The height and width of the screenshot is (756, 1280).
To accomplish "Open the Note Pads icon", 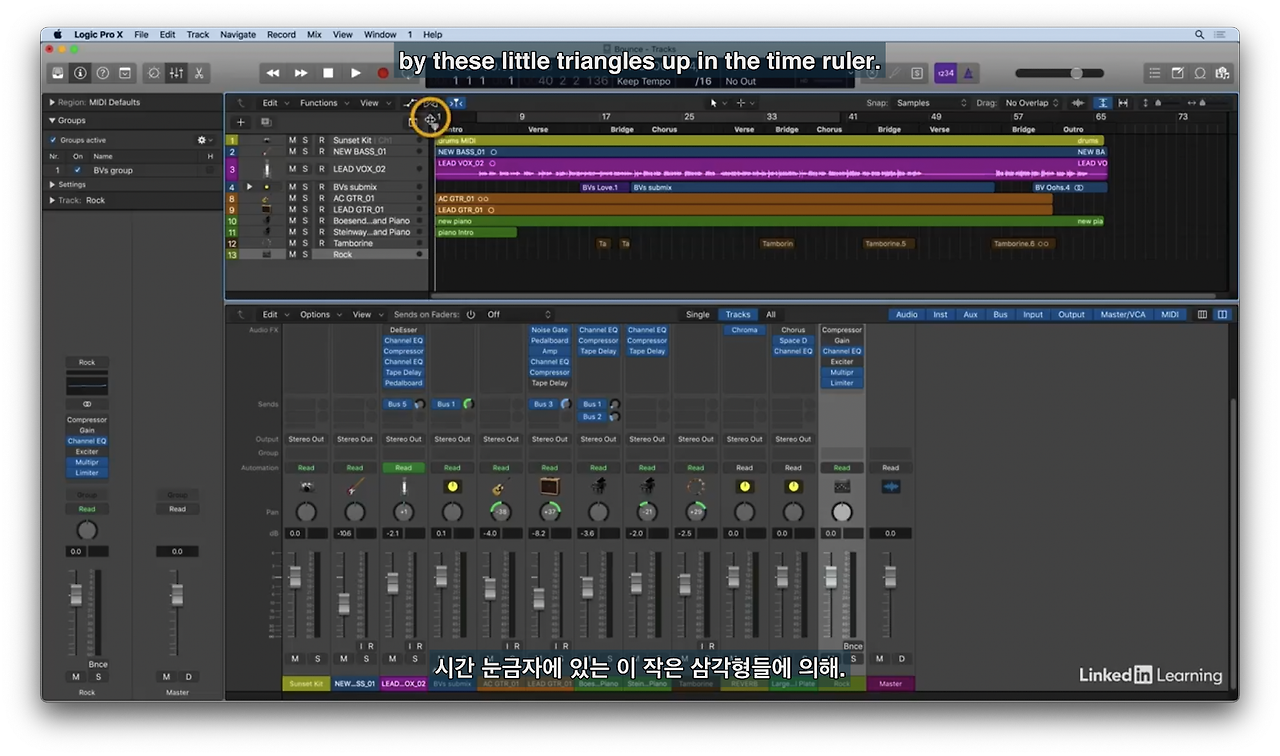I will pos(1177,73).
